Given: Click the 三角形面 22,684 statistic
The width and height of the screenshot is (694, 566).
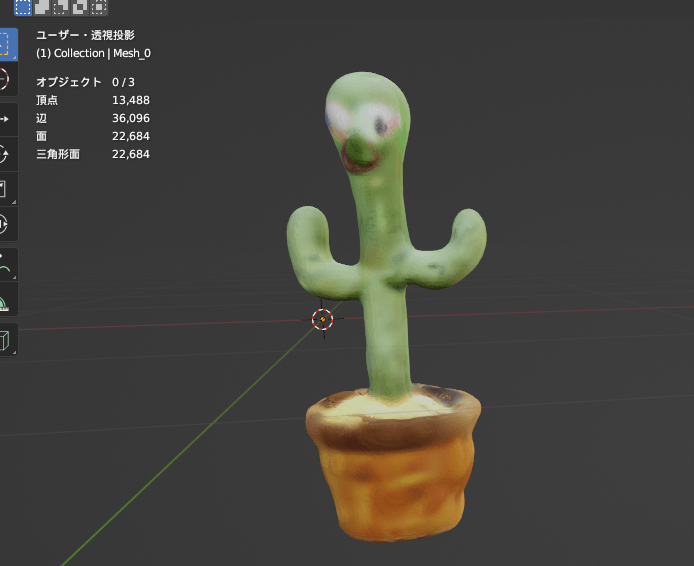Looking at the screenshot, I should [93, 154].
